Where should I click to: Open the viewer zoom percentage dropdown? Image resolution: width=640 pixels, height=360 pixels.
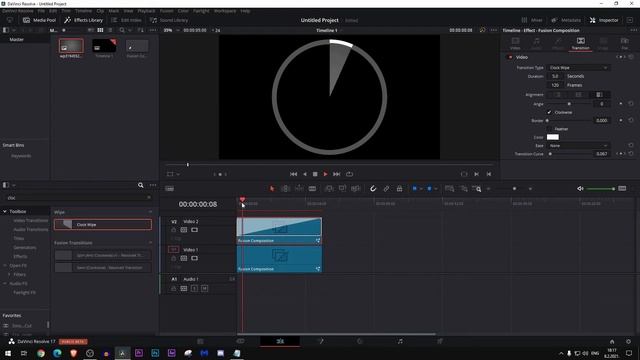tap(171, 30)
